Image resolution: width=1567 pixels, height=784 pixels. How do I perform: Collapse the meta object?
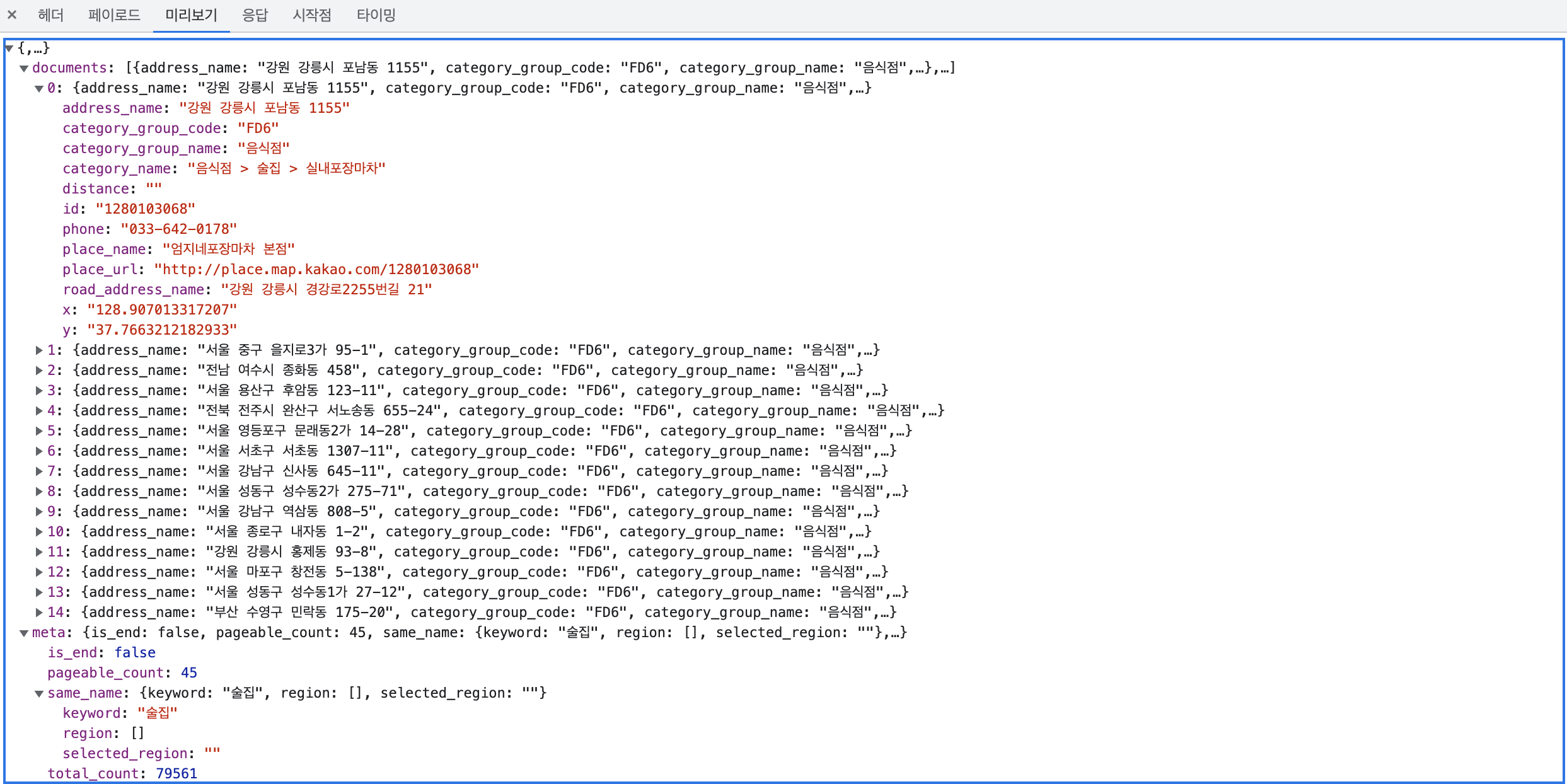coord(24,633)
